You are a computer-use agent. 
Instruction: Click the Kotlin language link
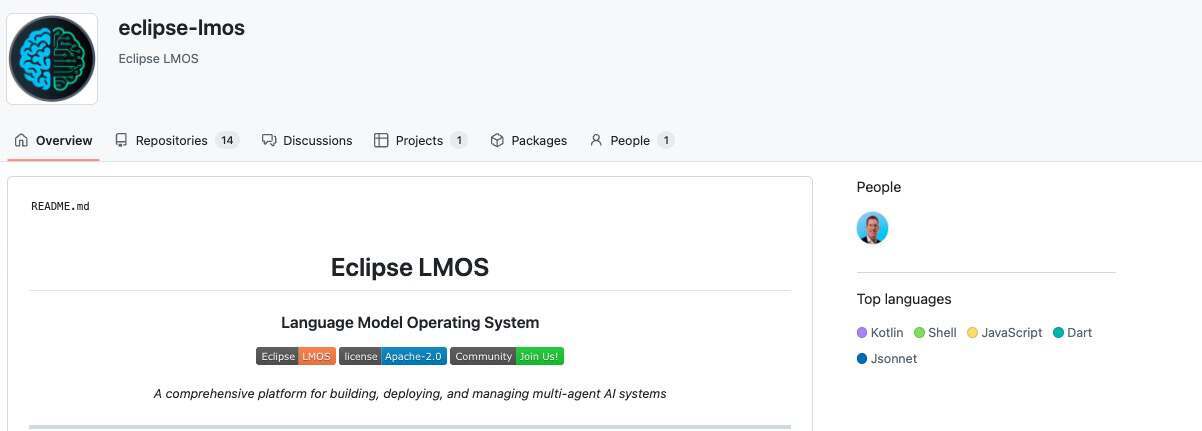pyautogui.click(x=887, y=333)
